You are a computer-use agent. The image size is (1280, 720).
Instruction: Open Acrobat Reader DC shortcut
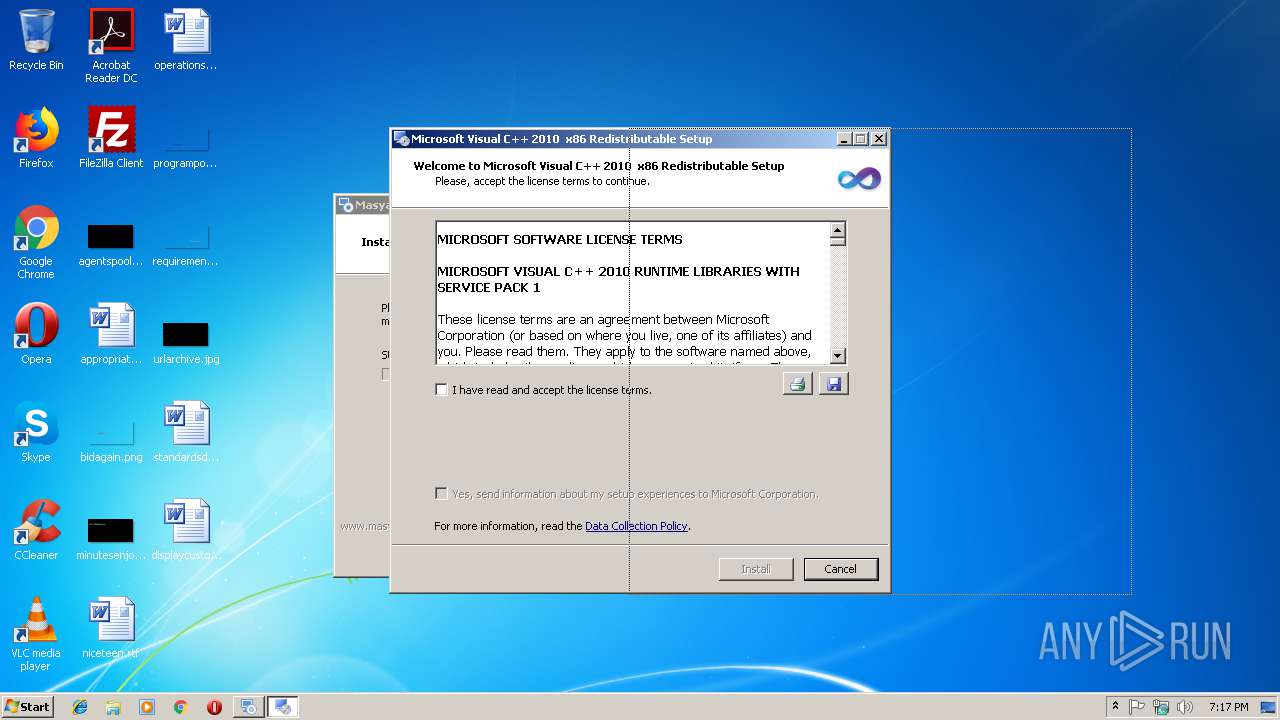coord(111,46)
